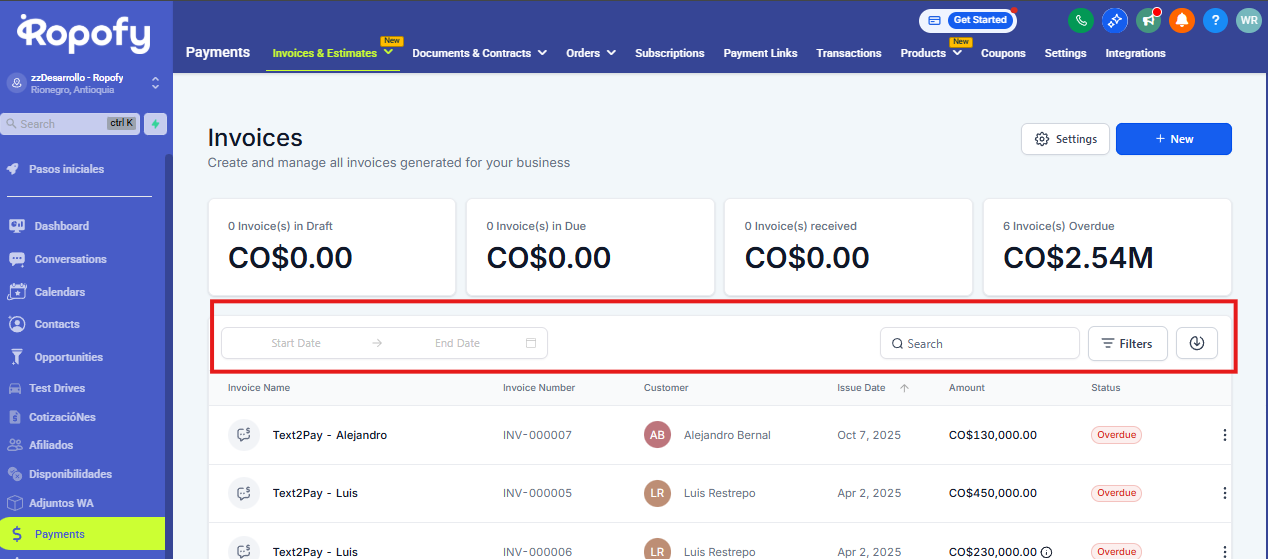Open the three-dot menu for Text2Pay - Alejandro
This screenshot has height=559, width=1268.
point(1224,435)
